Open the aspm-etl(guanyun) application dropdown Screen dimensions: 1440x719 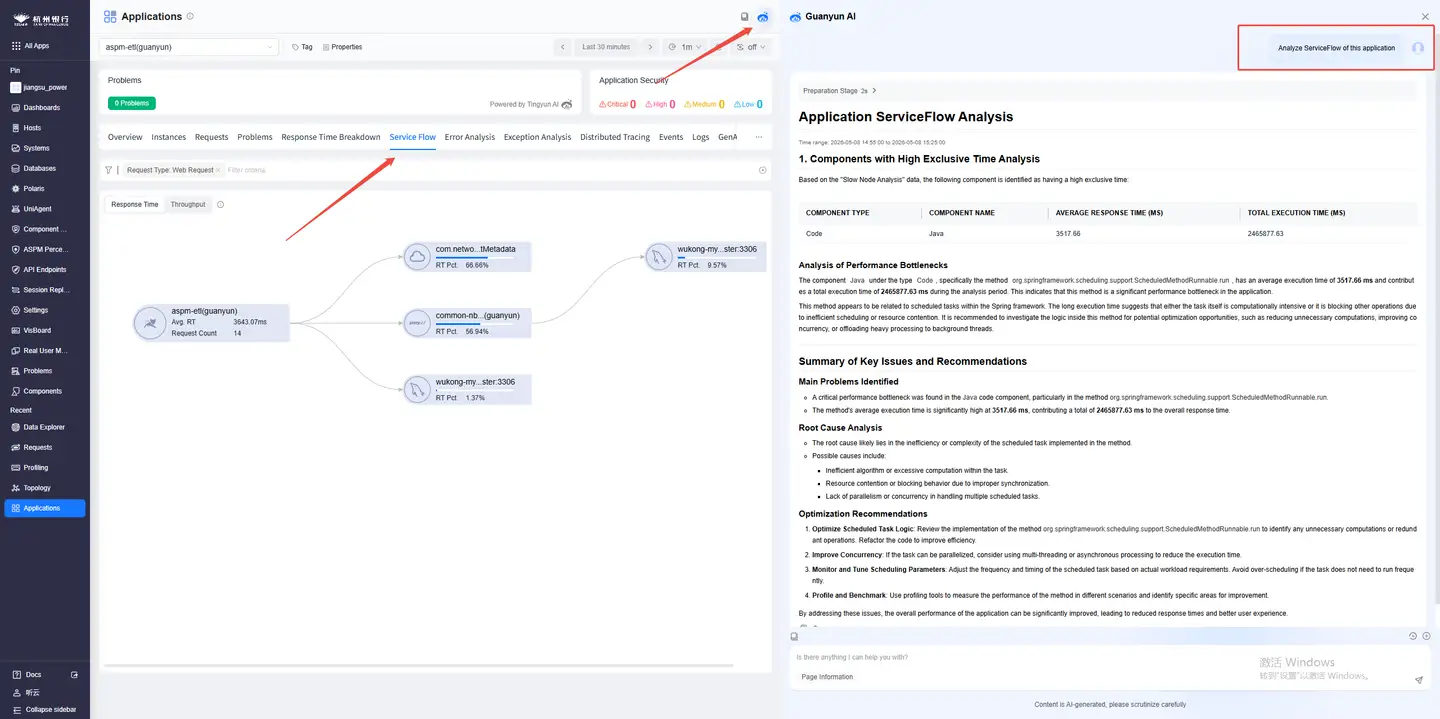(188, 47)
